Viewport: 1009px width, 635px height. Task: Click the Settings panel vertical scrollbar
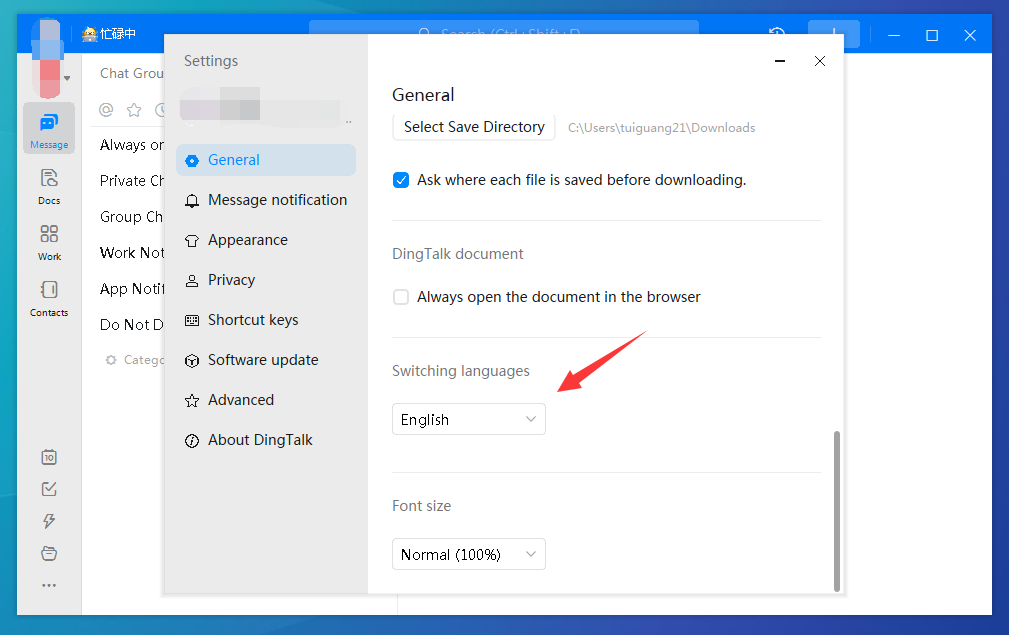pyautogui.click(x=837, y=511)
